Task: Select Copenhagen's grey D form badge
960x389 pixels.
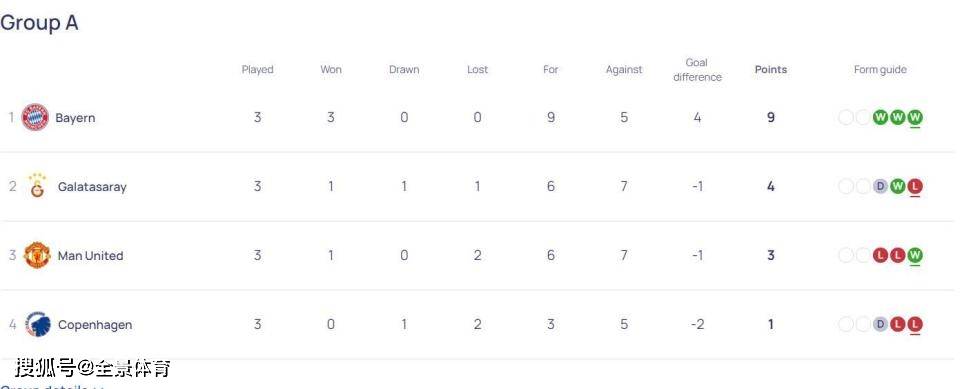Action: tap(880, 324)
